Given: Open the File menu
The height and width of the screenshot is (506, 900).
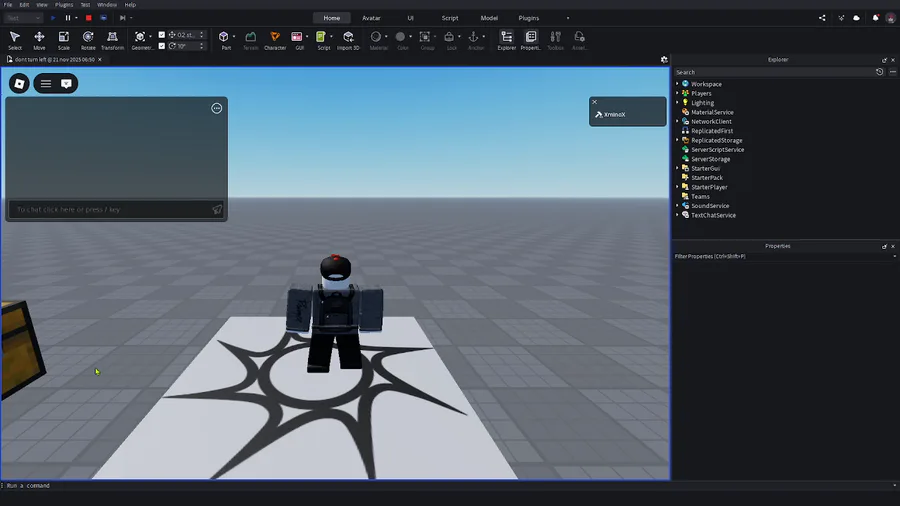Looking at the screenshot, I should click(x=8, y=5).
